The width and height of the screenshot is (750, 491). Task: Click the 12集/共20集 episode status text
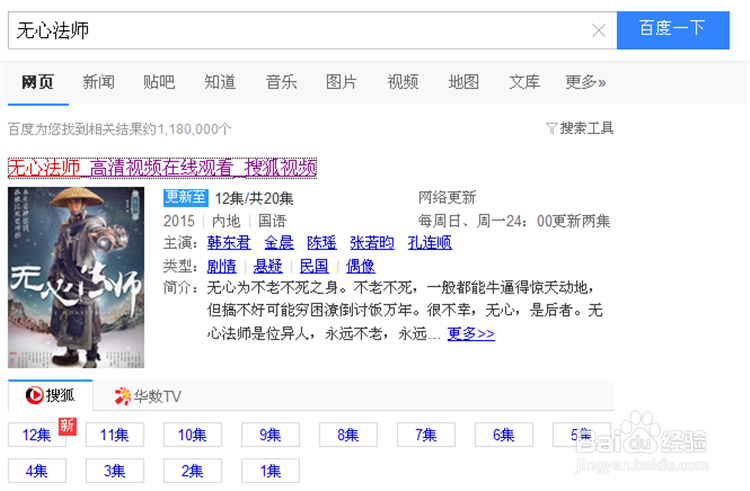click(254, 198)
